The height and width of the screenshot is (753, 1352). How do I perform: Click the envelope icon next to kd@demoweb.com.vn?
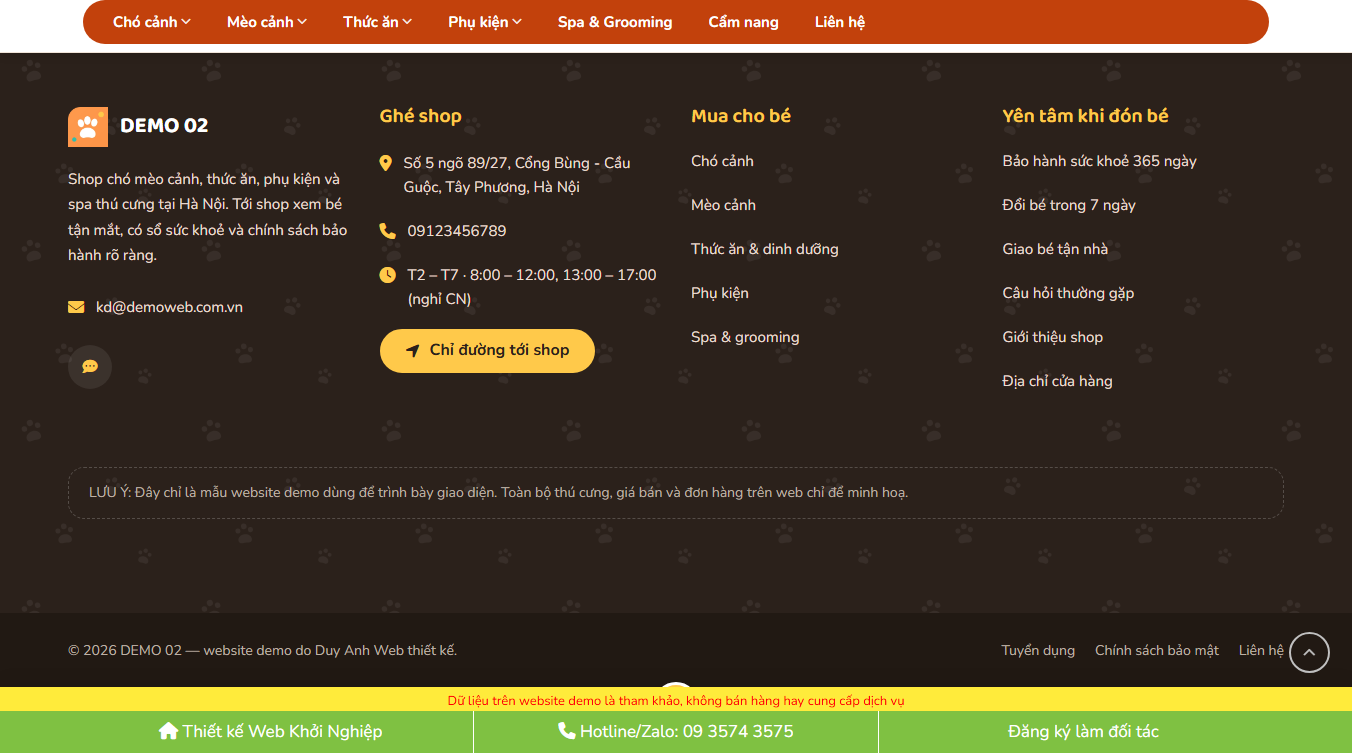(x=76, y=307)
